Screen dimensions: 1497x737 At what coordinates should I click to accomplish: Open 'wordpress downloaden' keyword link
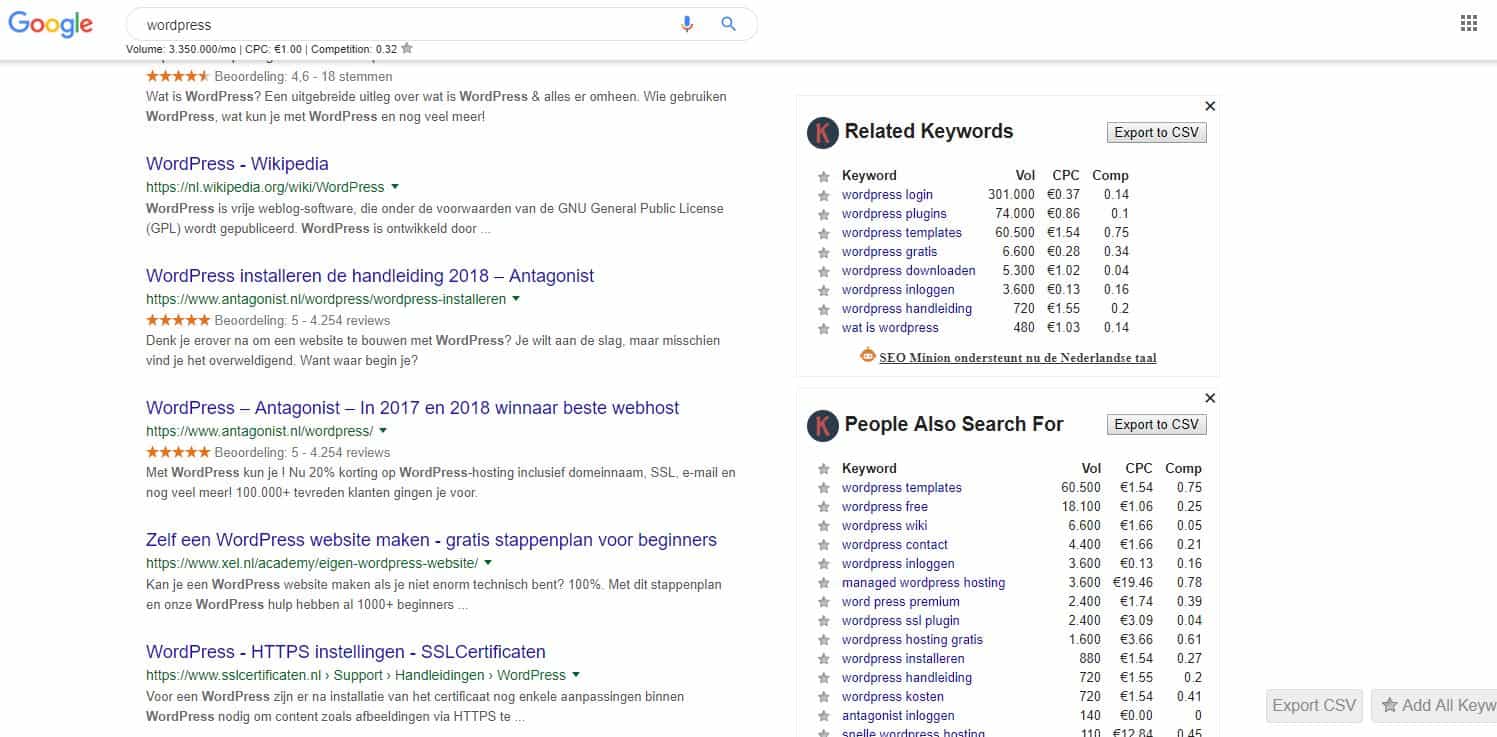click(x=909, y=271)
